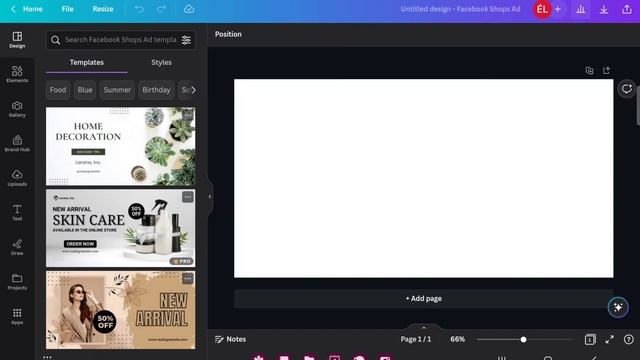Open the help question mark

point(629,339)
